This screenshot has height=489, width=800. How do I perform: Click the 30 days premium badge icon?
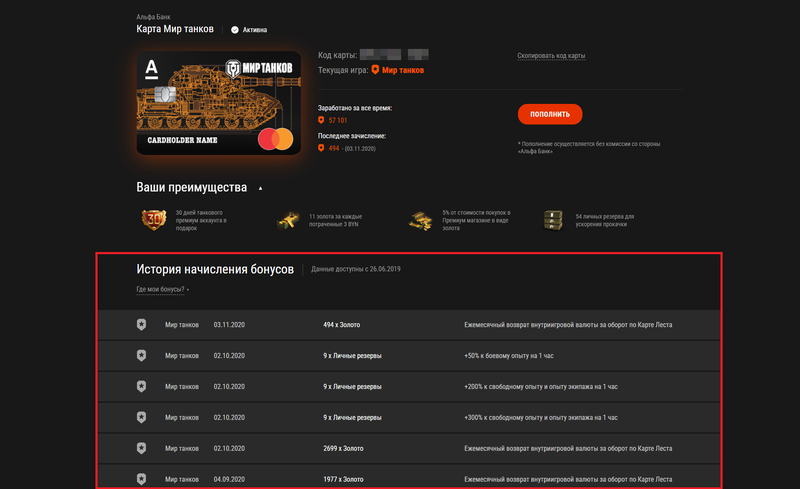click(154, 219)
